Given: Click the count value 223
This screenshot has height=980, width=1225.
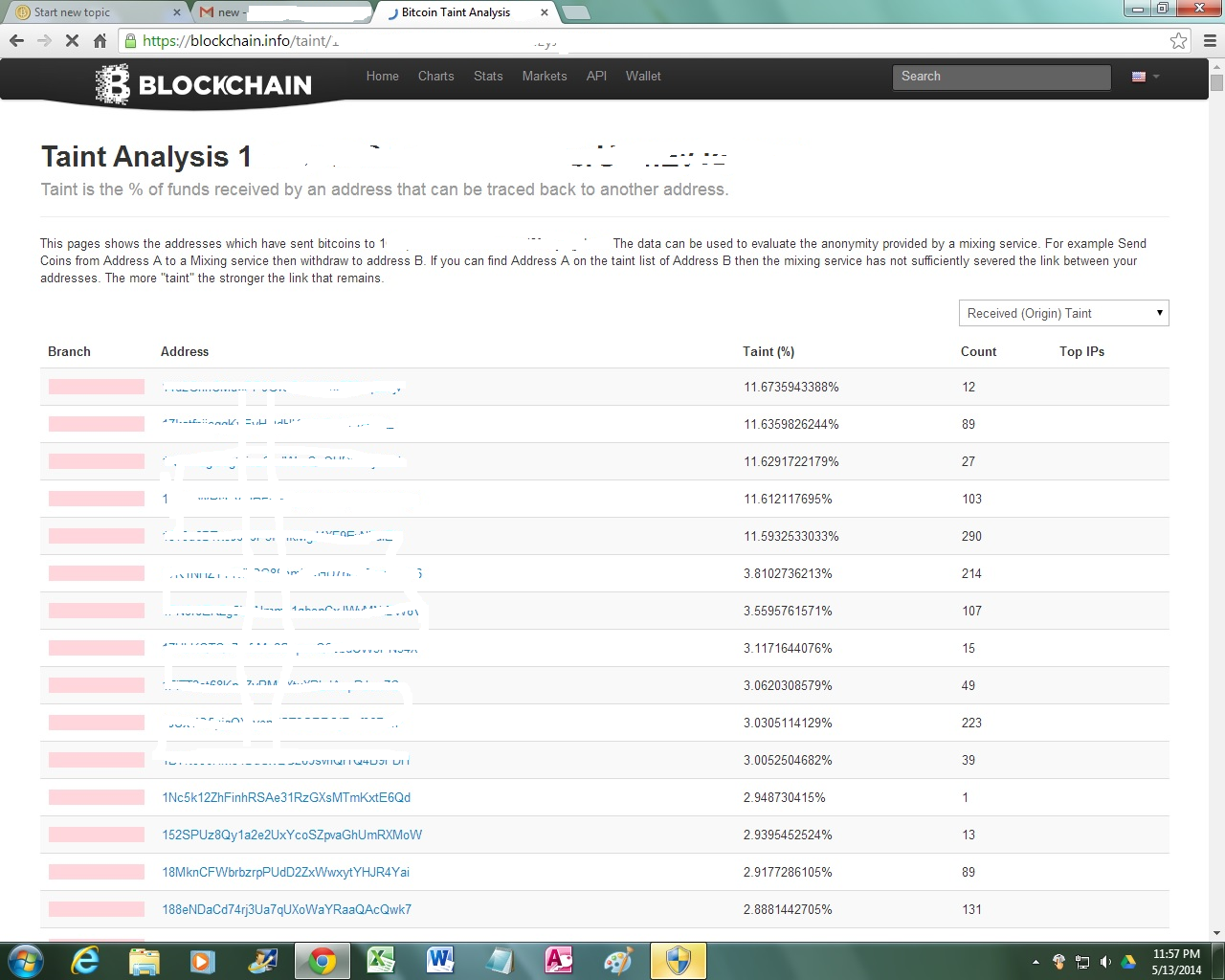Looking at the screenshot, I should click(x=971, y=723).
